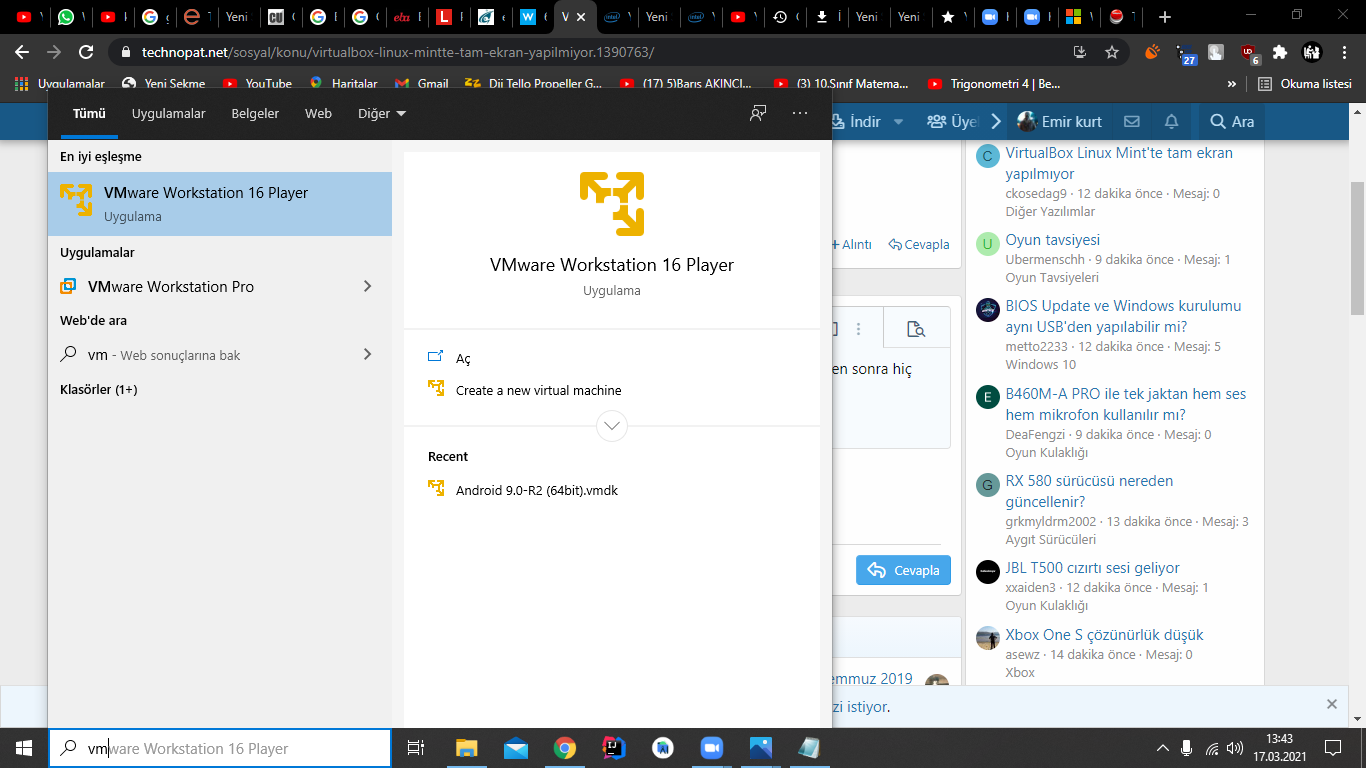Open the Xbox One S çözünürlük düşük thread
The image size is (1366, 768).
tap(1105, 635)
